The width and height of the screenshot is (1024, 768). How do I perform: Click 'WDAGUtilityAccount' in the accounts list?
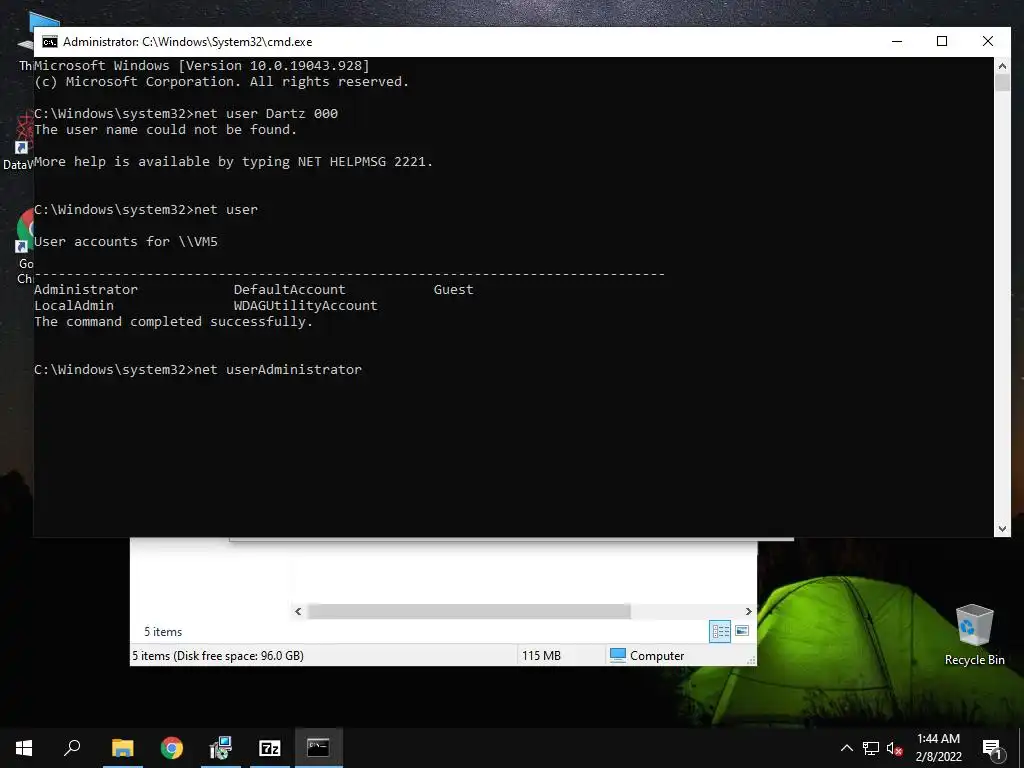(306, 306)
